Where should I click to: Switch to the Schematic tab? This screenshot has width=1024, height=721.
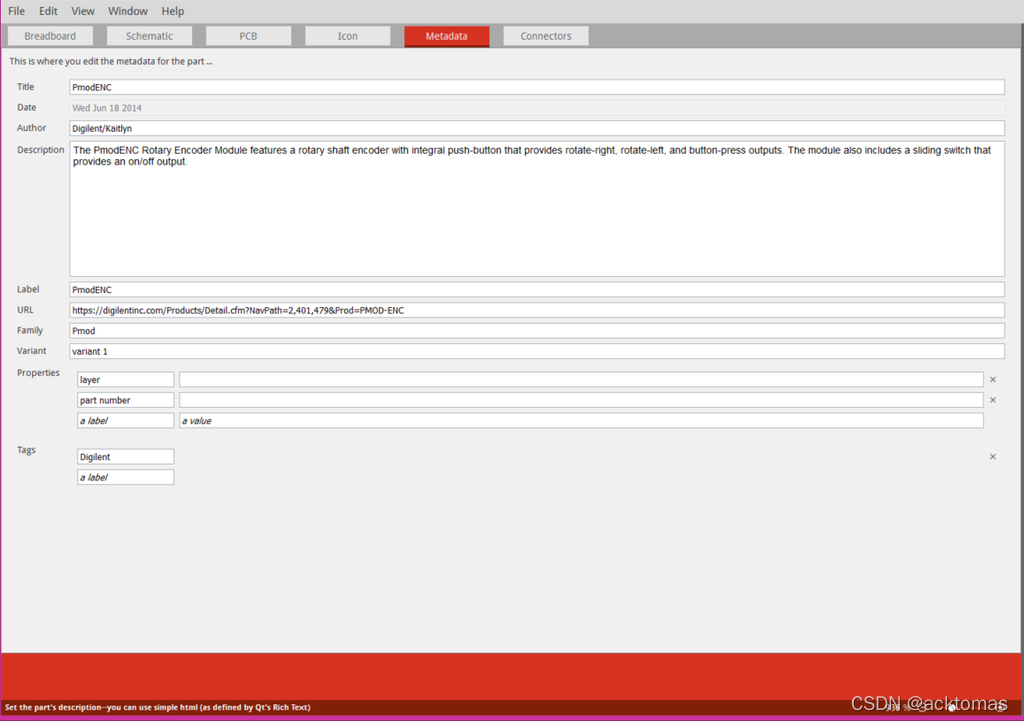tap(150, 36)
